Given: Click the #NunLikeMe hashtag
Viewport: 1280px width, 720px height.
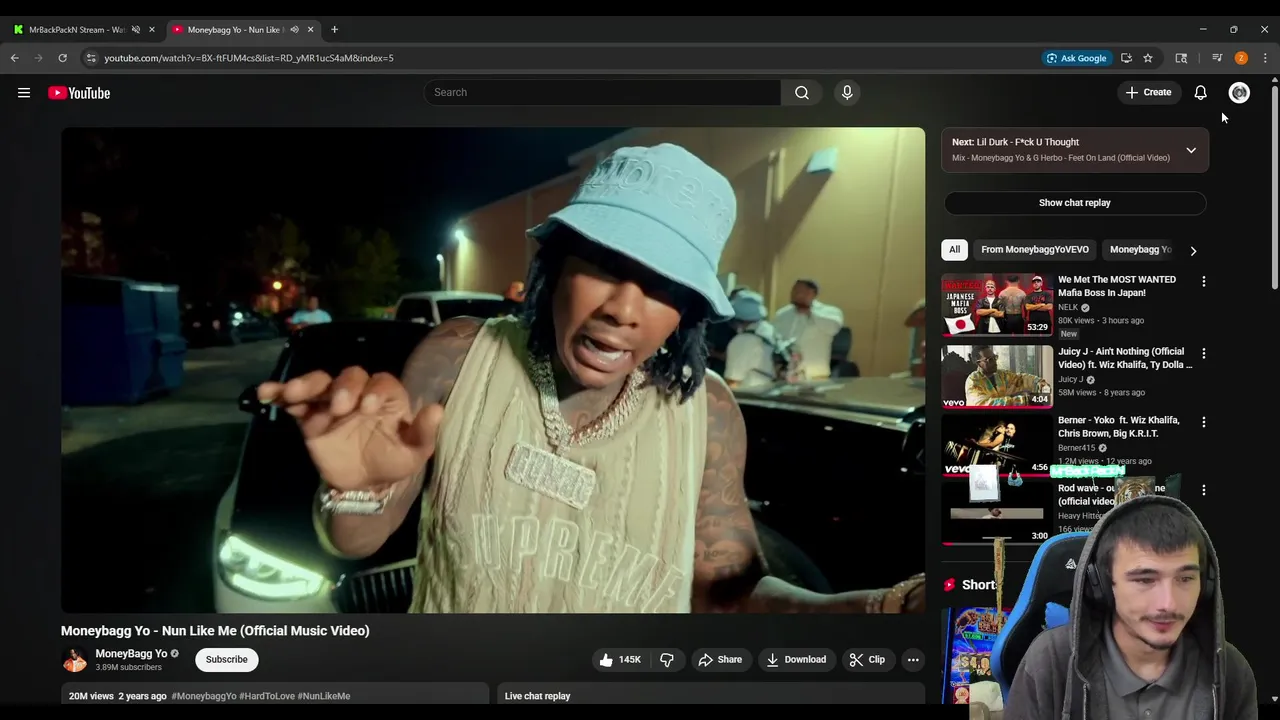Looking at the screenshot, I should 324,696.
